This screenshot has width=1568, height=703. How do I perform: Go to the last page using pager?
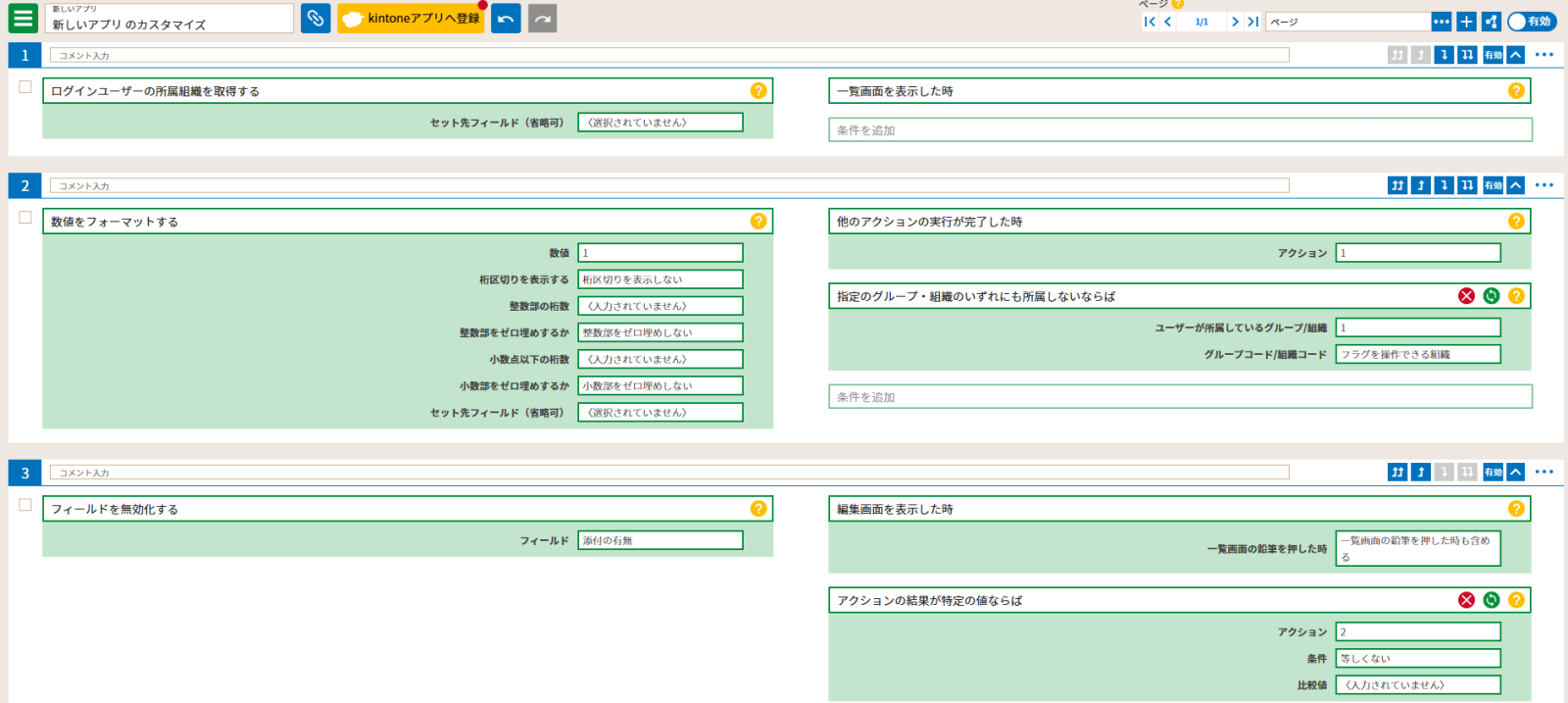coord(1252,22)
